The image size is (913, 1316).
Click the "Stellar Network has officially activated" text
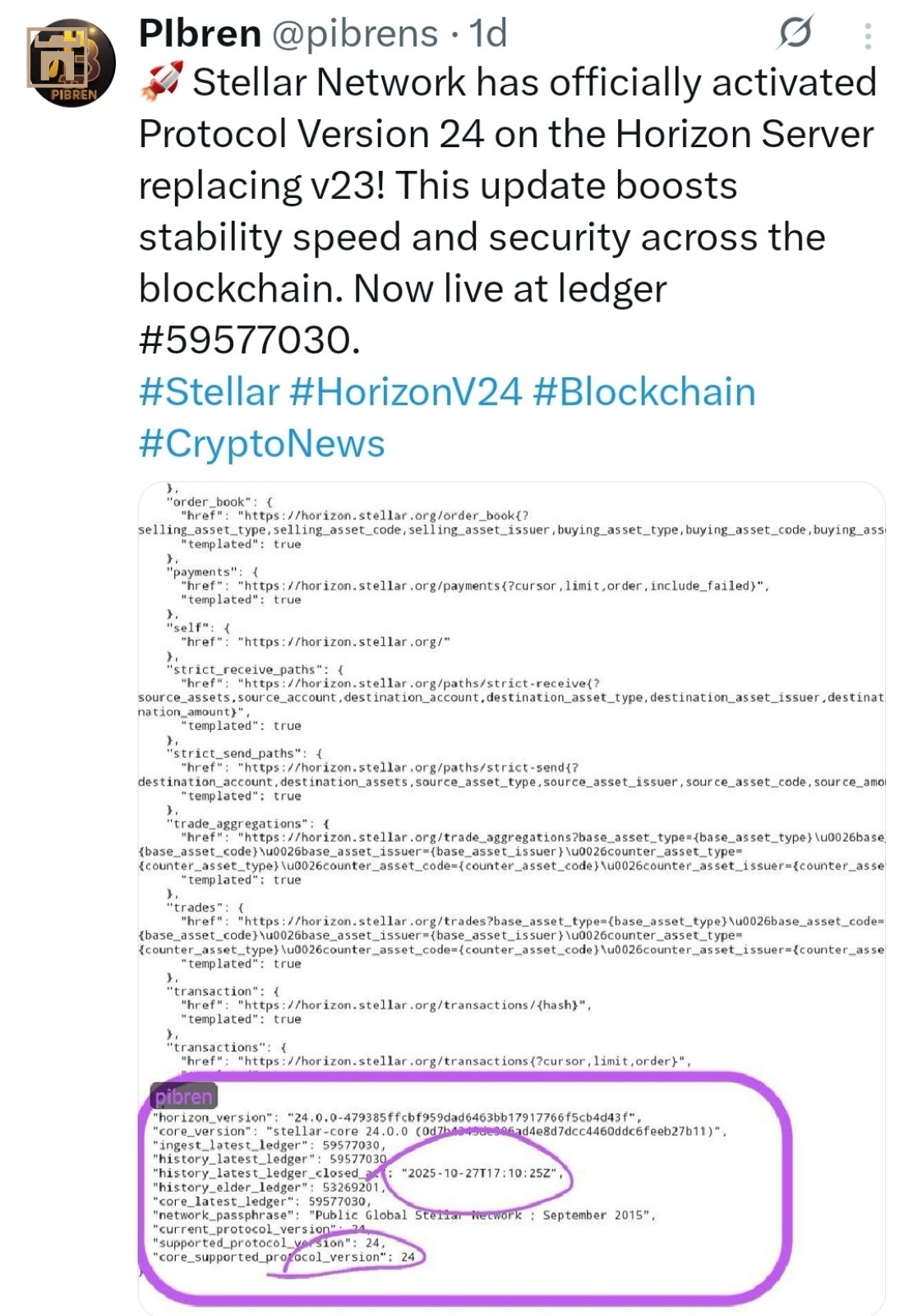click(x=534, y=83)
